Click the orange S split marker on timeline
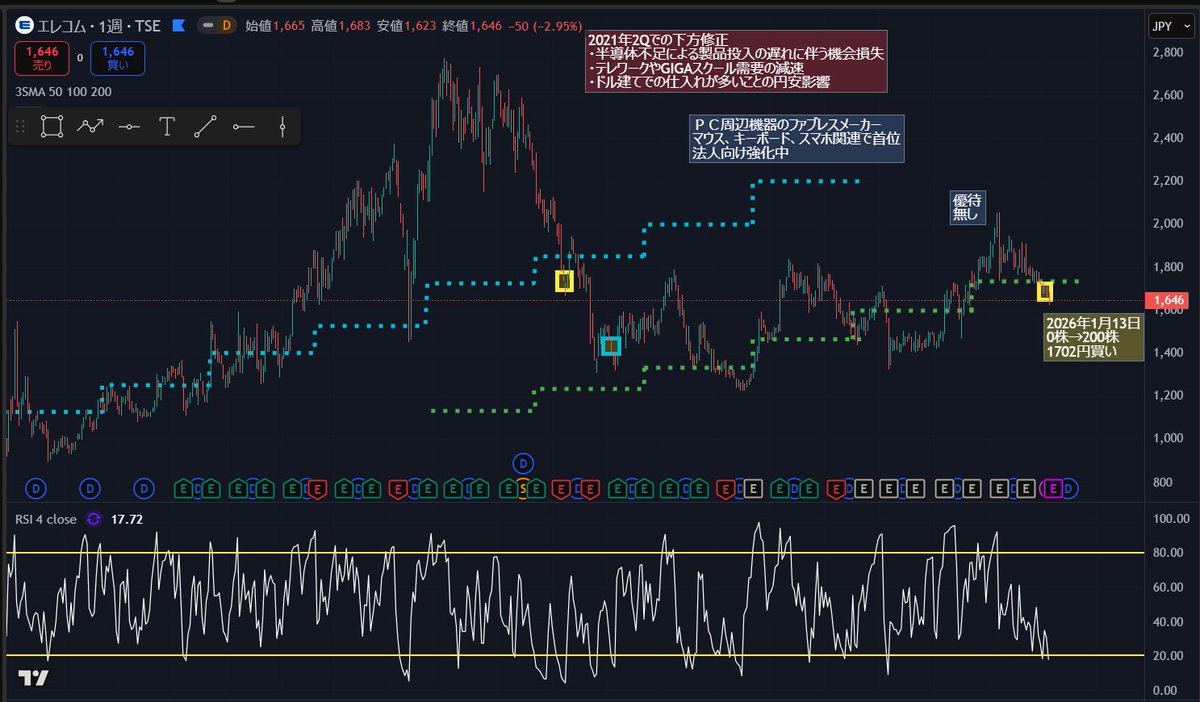 [x=522, y=489]
